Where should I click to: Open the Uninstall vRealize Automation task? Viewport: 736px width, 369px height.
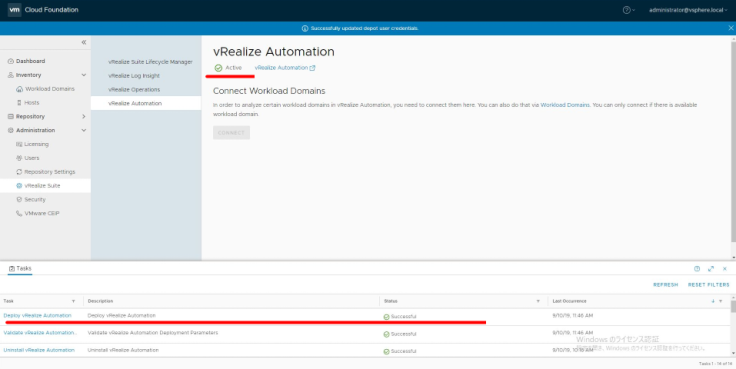(x=39, y=350)
